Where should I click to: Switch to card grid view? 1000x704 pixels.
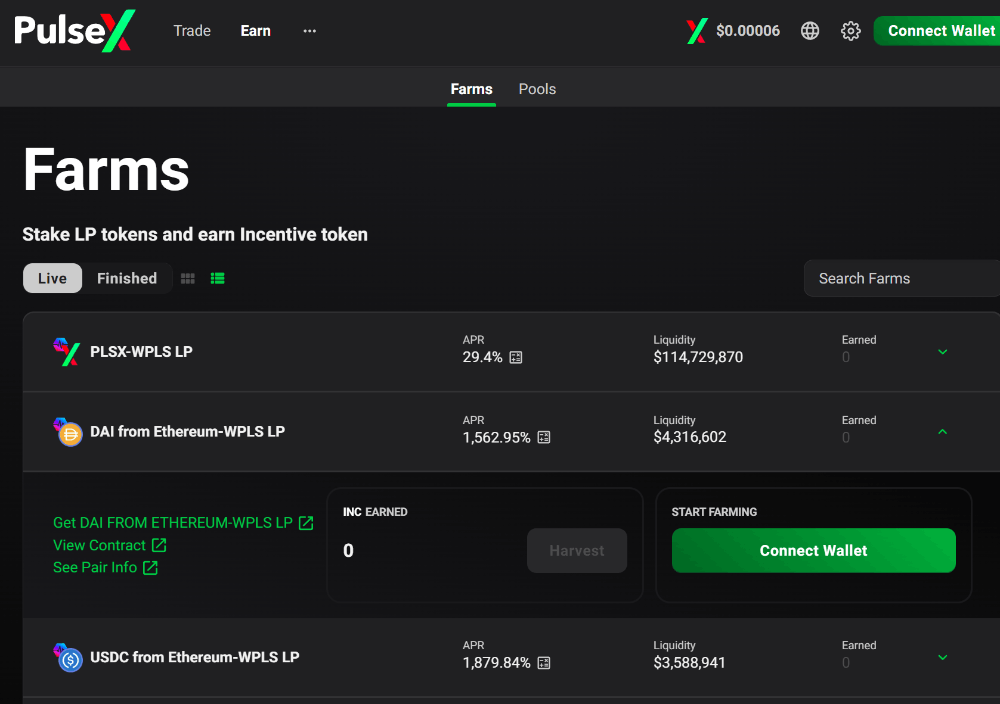[x=188, y=279]
